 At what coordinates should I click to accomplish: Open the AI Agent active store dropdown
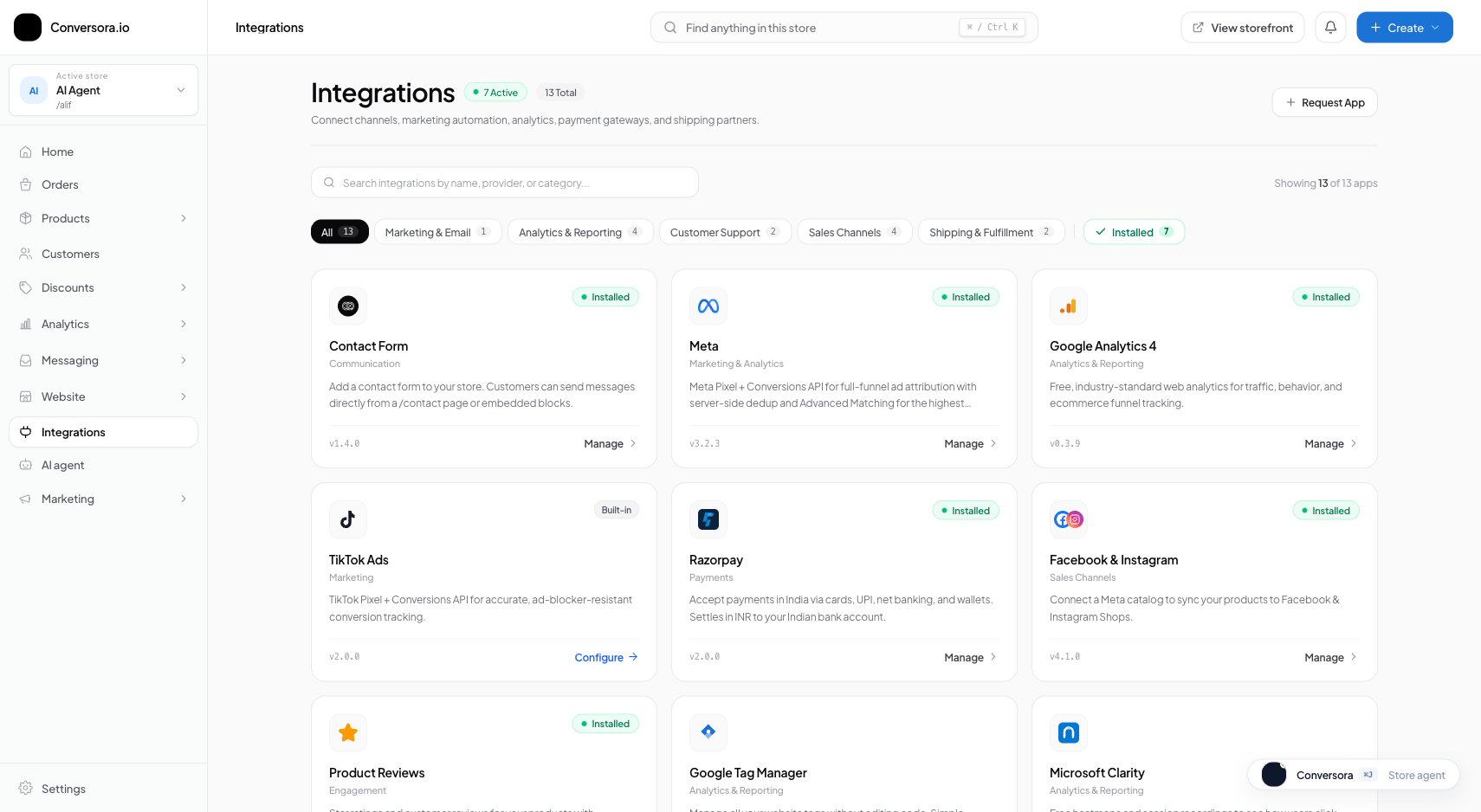pyautogui.click(x=104, y=90)
